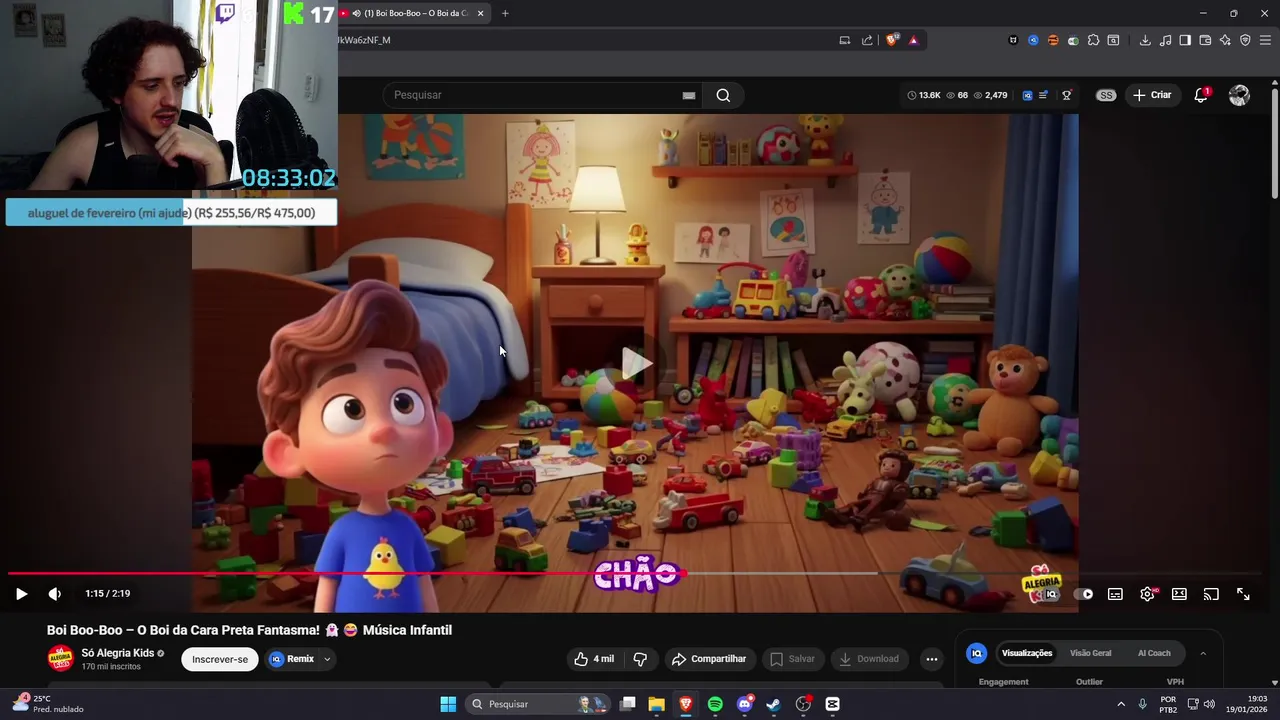The width and height of the screenshot is (1280, 720).
Task: Select the Visão Geral tab
Action: [x=1090, y=653]
